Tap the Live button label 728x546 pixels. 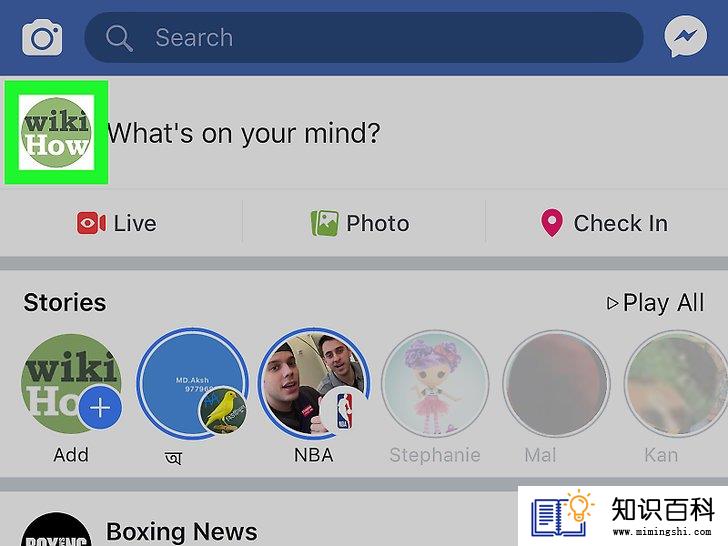point(135,223)
